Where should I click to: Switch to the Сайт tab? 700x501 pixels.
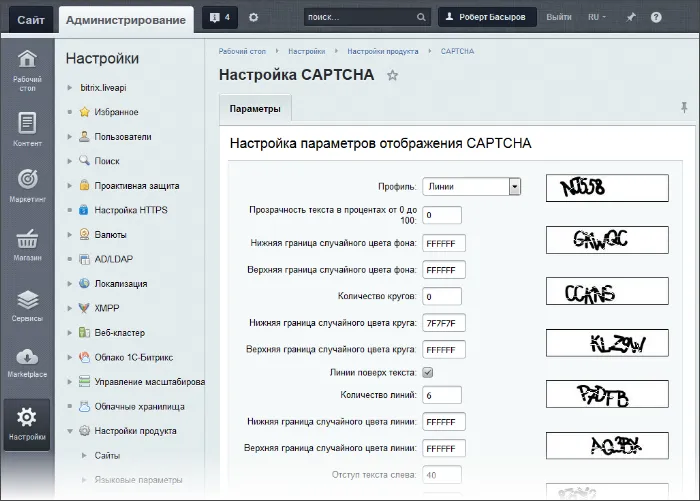(x=29, y=18)
